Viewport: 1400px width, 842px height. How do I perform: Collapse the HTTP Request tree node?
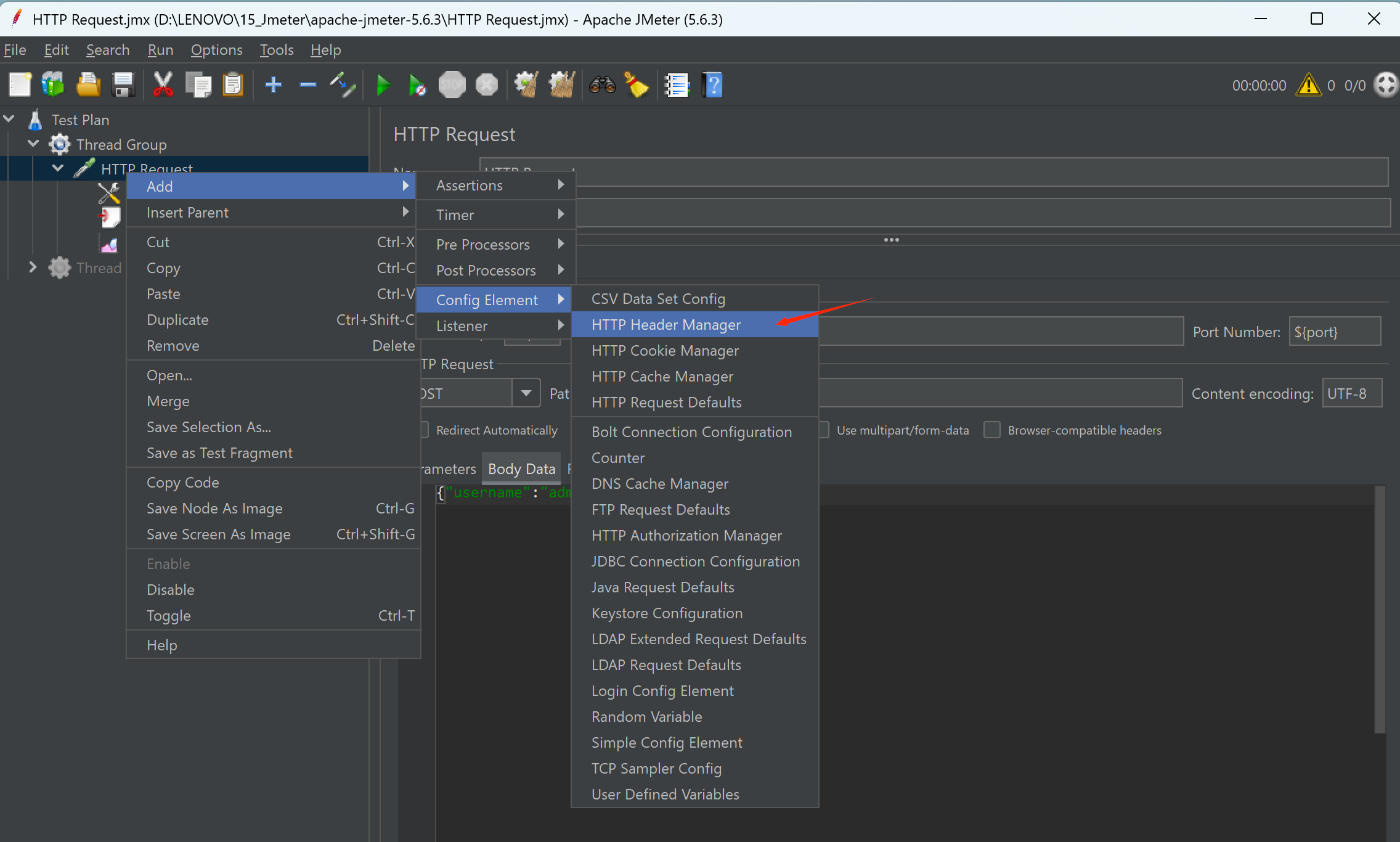click(x=58, y=168)
